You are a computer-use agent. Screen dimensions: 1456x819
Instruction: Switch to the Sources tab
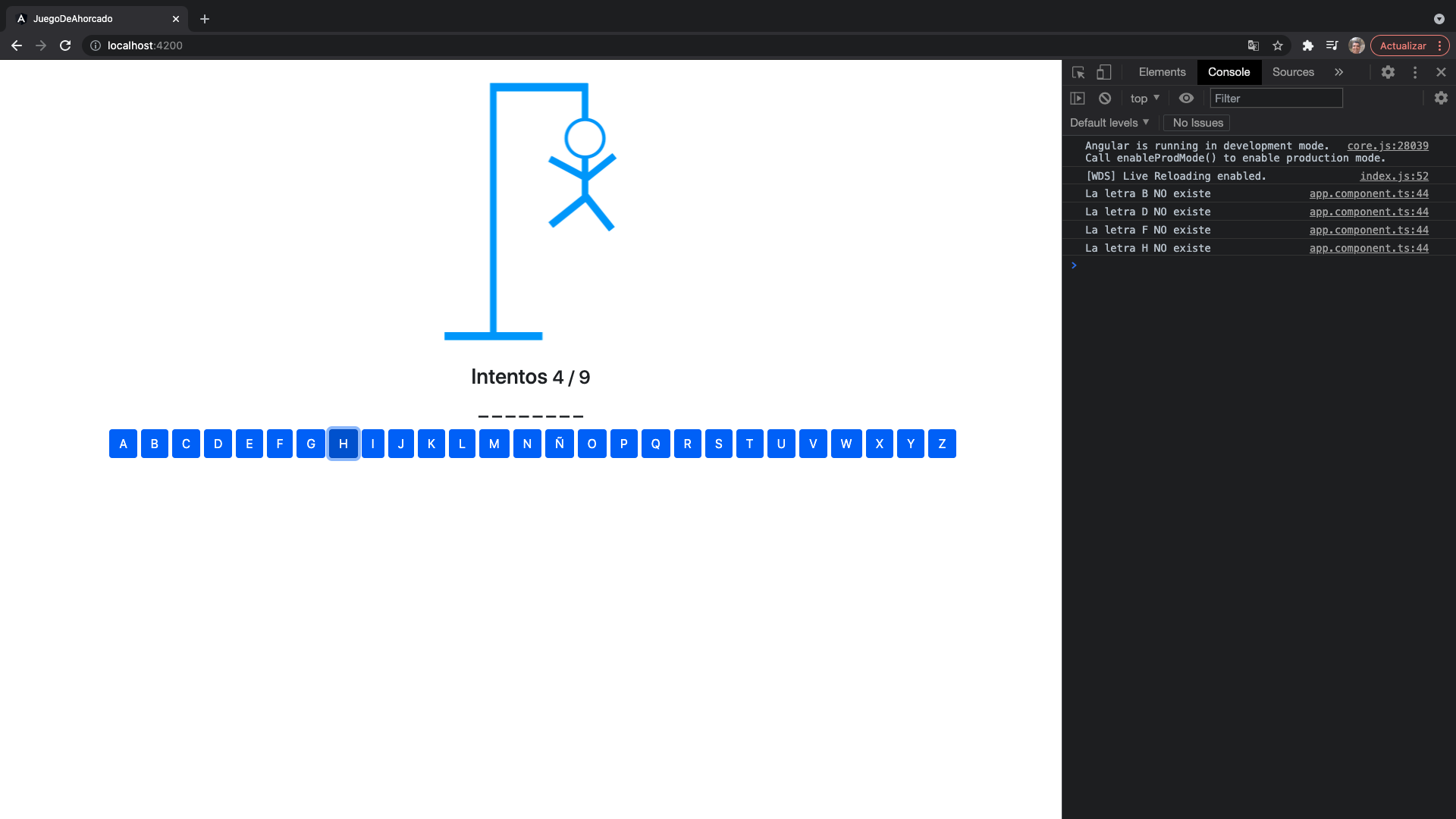click(1292, 72)
